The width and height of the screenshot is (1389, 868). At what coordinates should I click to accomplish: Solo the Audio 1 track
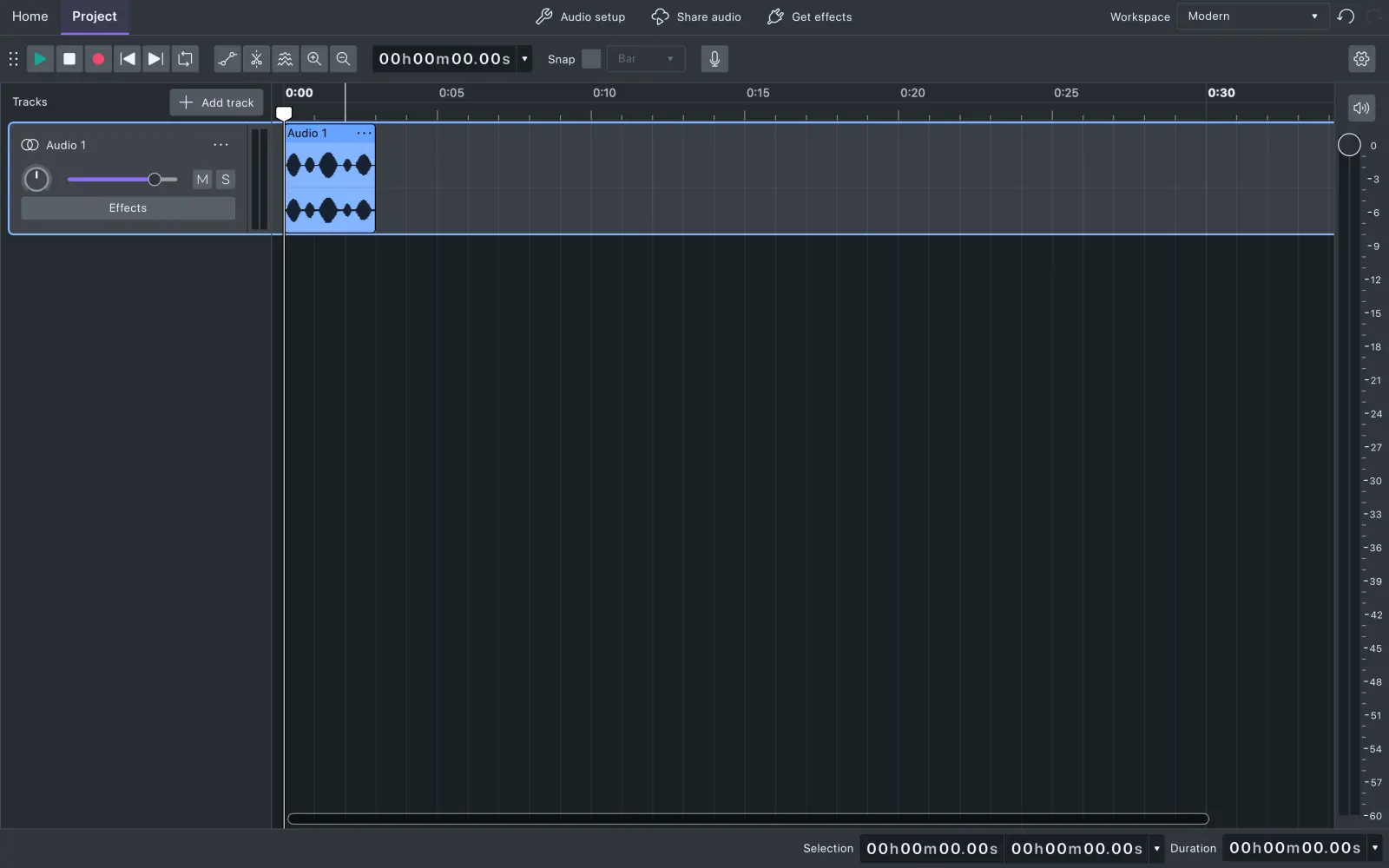(x=226, y=180)
